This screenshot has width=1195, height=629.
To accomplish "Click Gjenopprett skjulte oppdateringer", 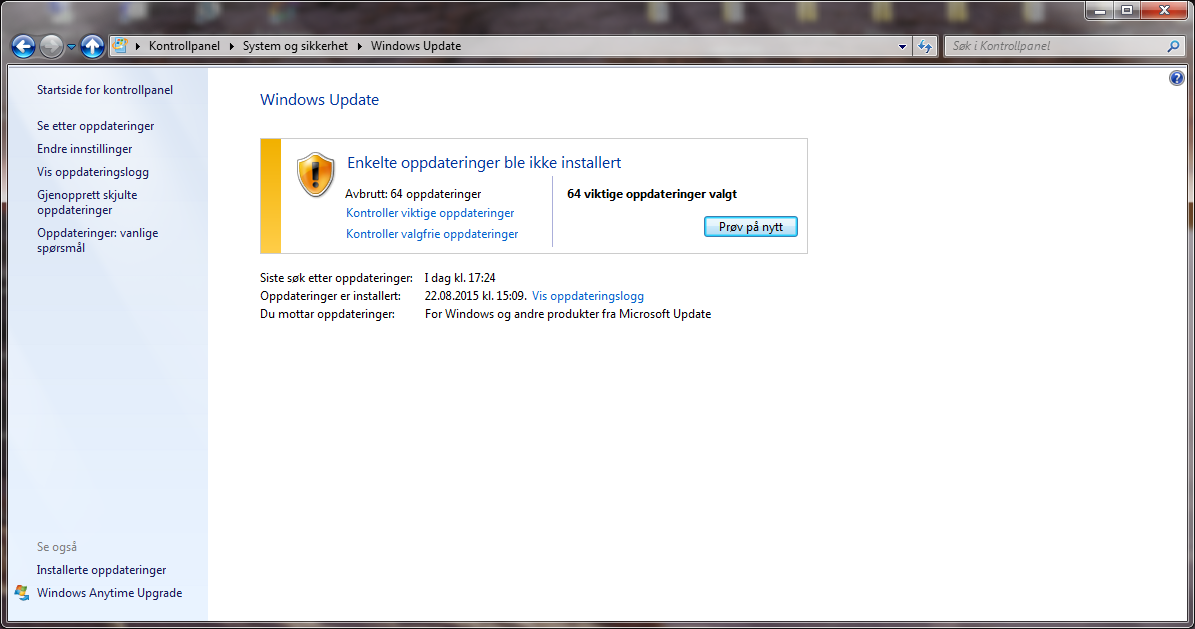I will click(87, 202).
